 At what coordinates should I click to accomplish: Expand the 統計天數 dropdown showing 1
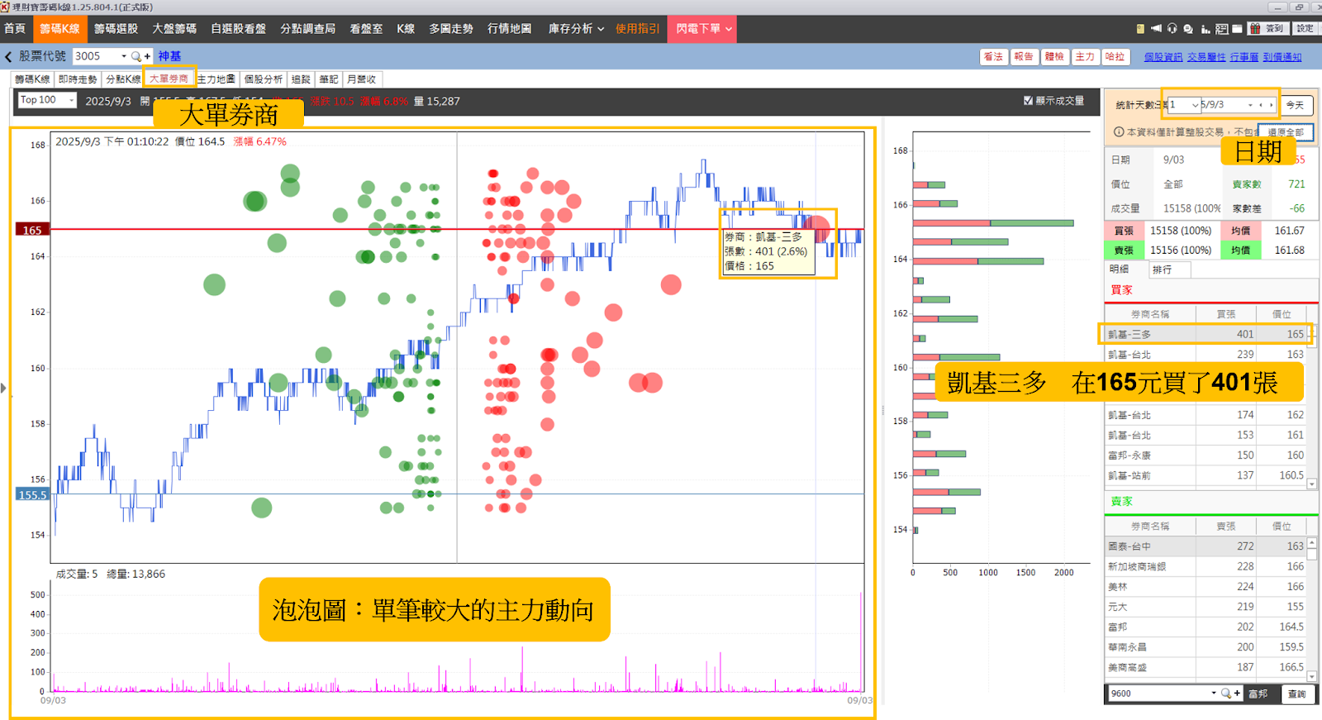pyautogui.click(x=1195, y=105)
